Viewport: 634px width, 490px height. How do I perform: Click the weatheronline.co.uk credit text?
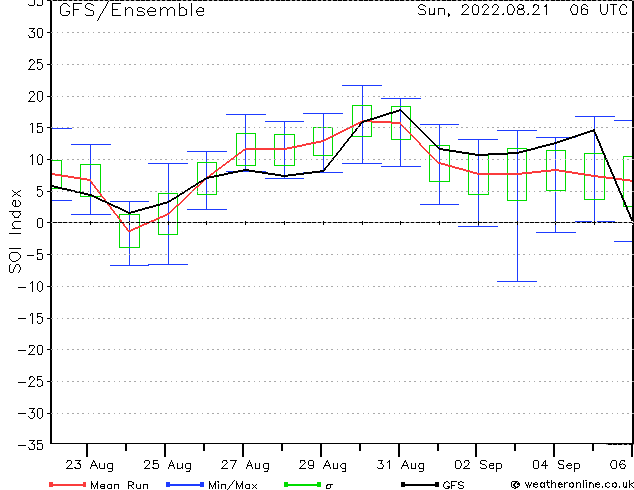tap(572, 484)
